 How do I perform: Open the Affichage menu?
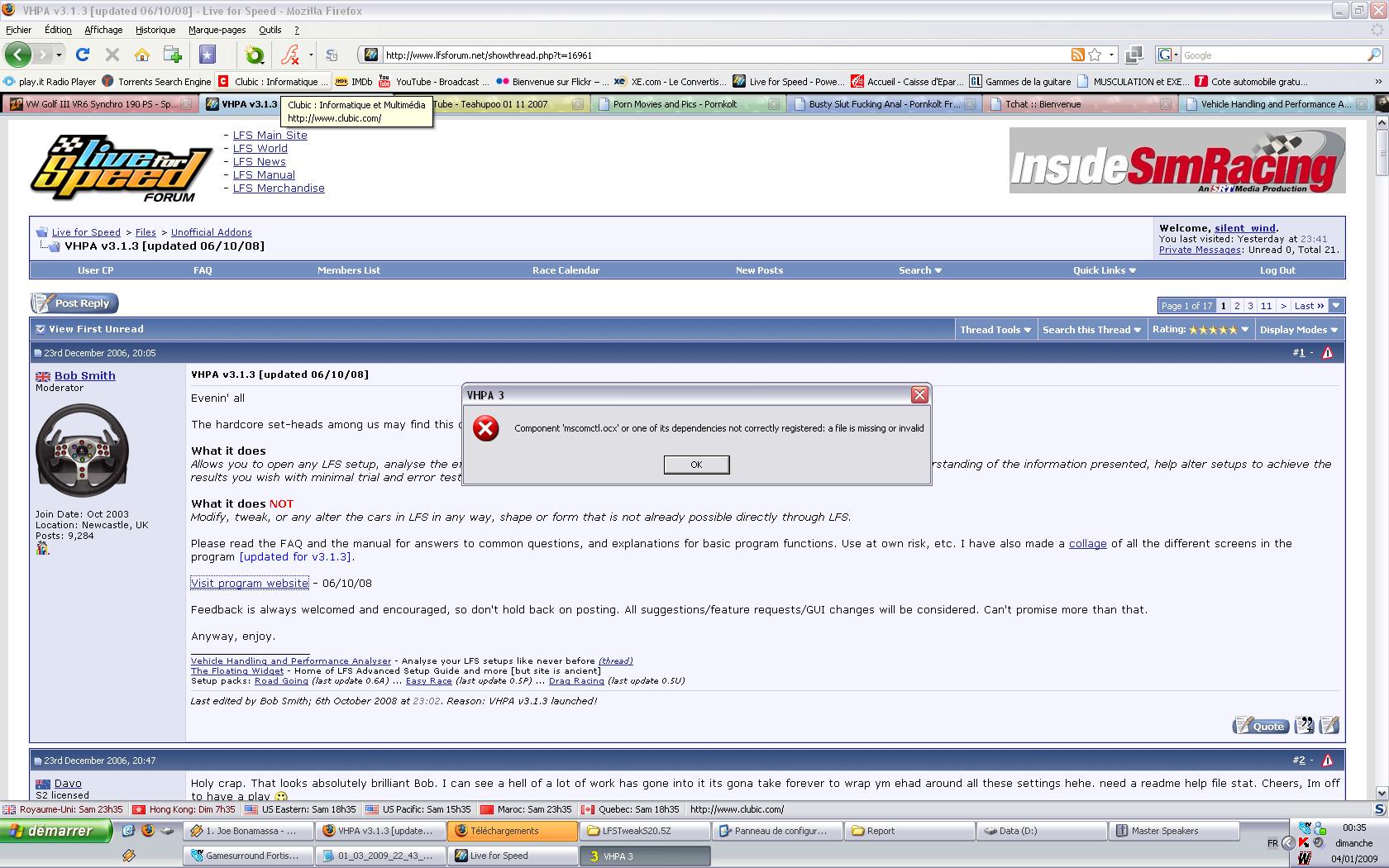pos(103,30)
